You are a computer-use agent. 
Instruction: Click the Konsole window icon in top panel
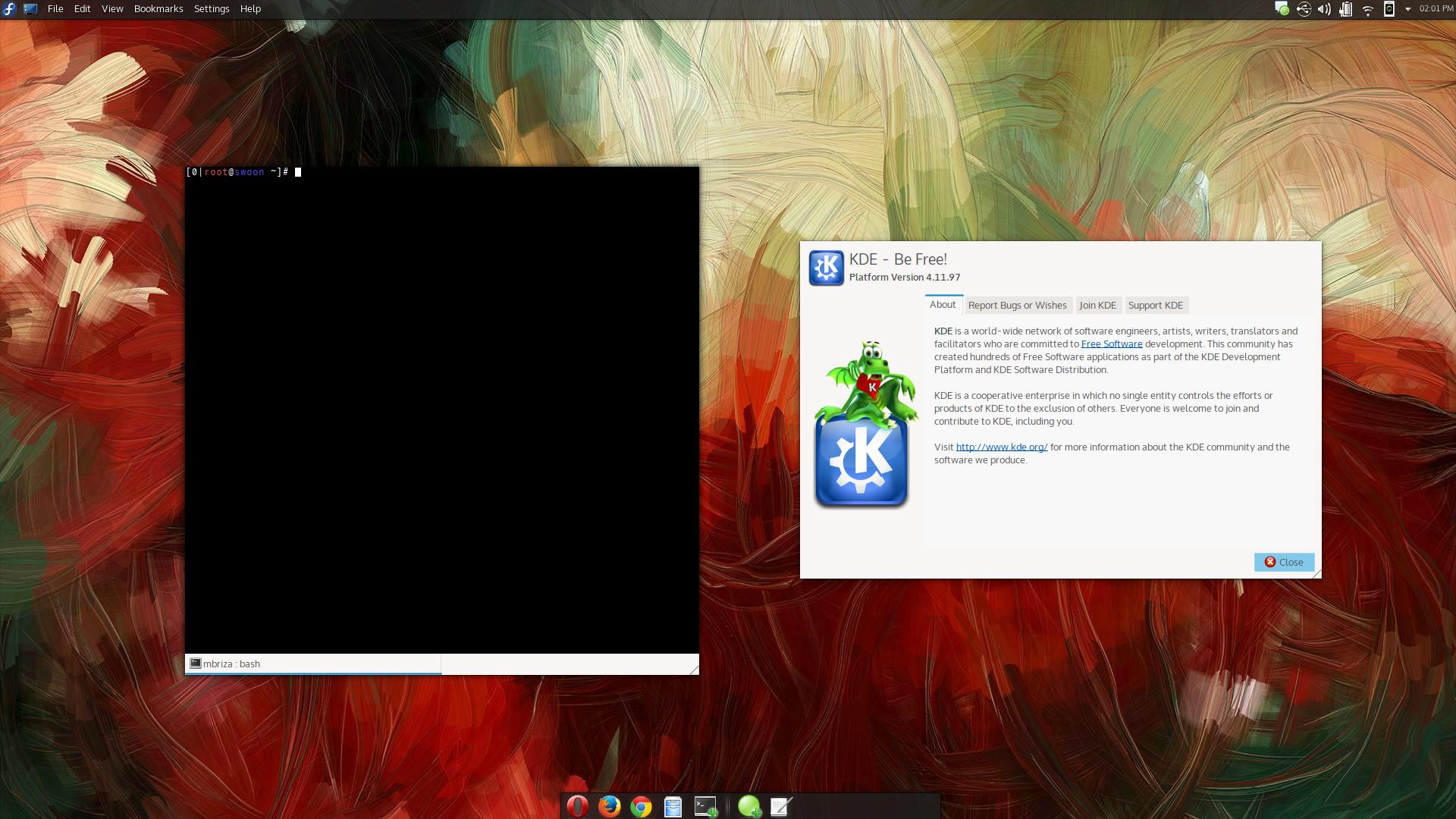[x=30, y=9]
